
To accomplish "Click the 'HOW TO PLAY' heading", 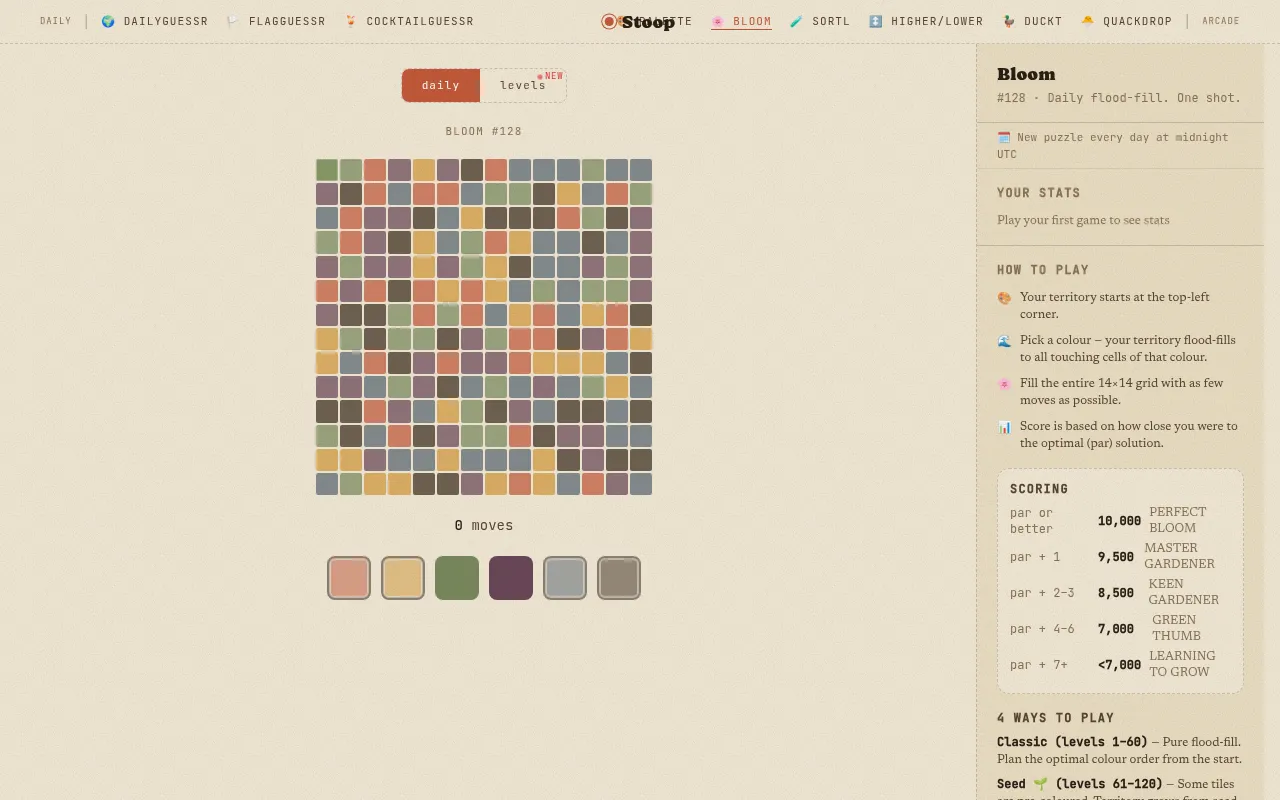I will coord(1043,270).
